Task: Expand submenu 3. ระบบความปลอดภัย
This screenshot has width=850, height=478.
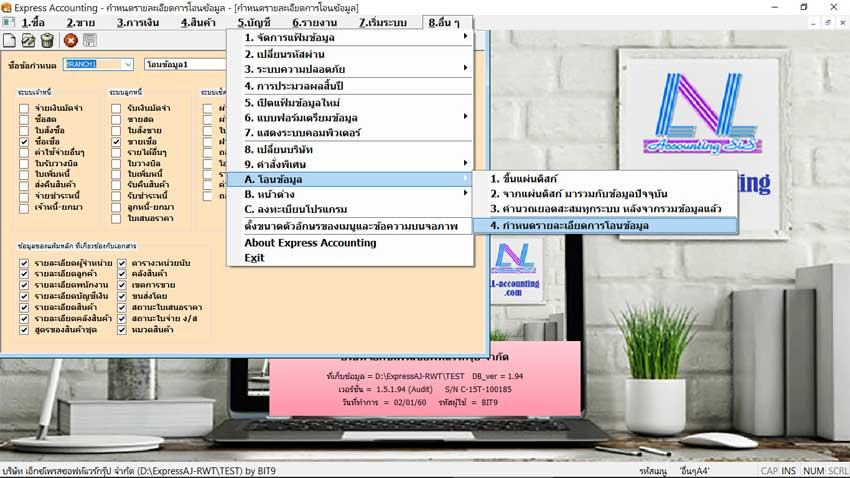Action: [350, 69]
